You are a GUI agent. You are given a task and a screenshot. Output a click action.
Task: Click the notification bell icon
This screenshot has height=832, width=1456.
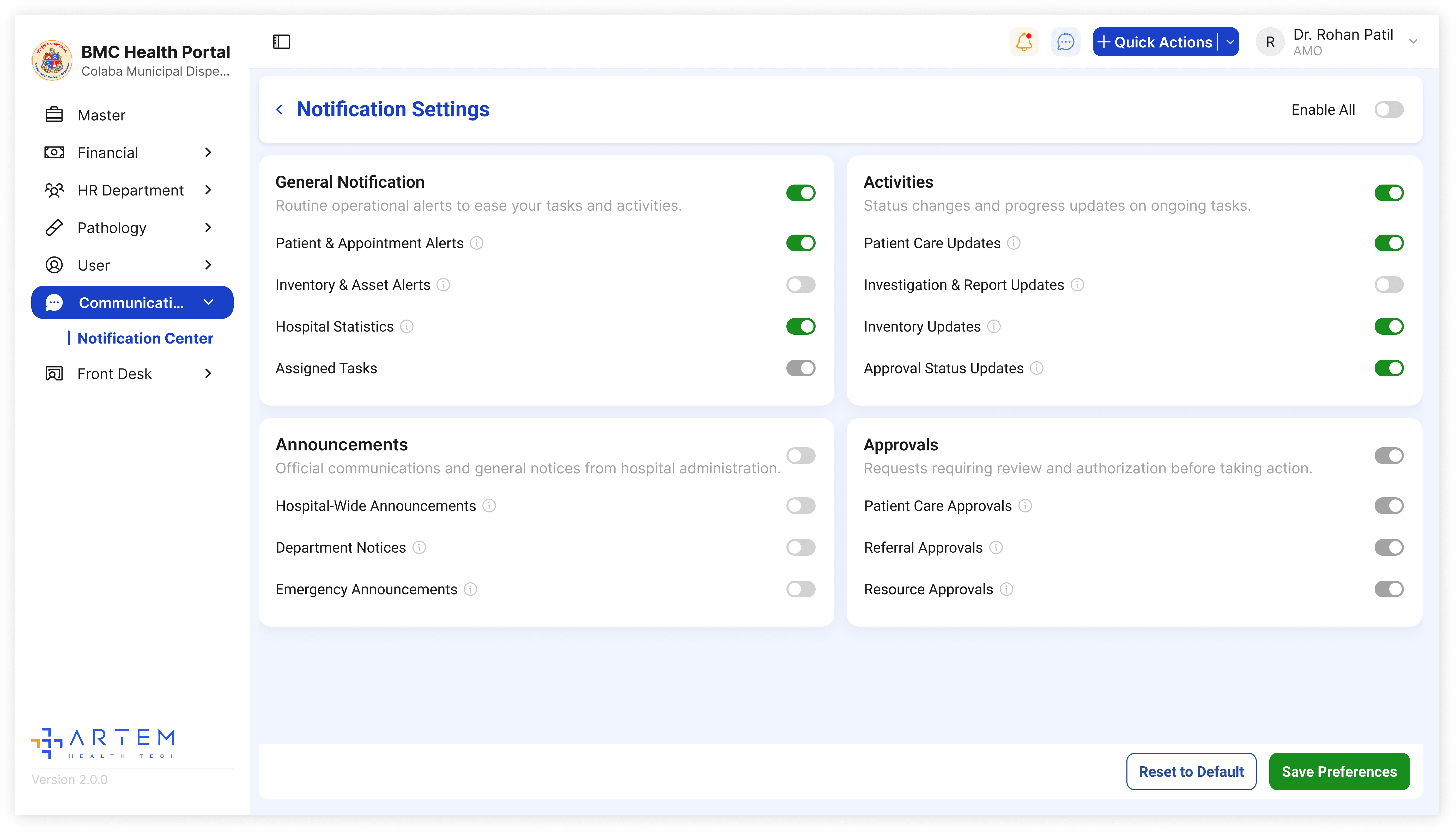(1024, 42)
